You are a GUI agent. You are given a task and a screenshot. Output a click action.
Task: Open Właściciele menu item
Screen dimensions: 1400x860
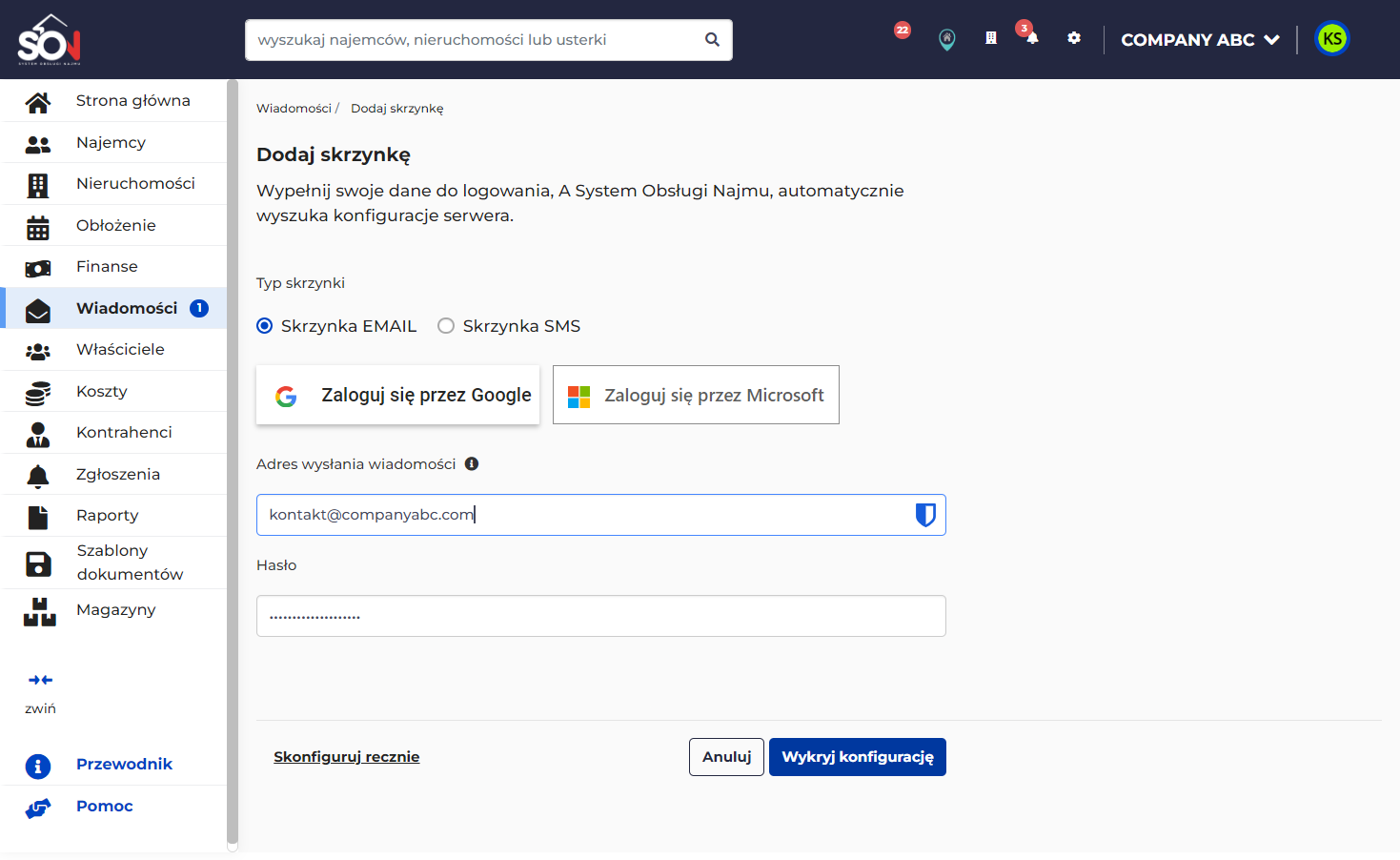(113, 349)
